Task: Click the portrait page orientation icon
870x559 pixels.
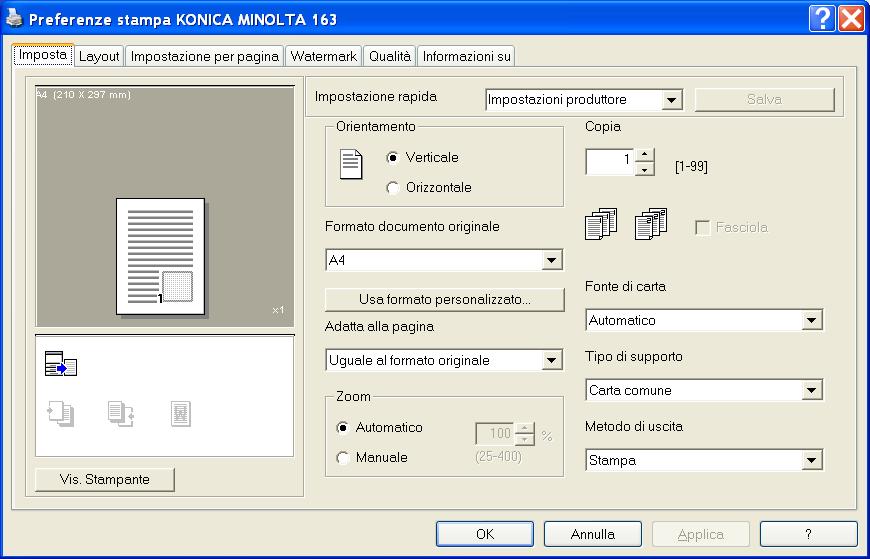Action: (x=351, y=165)
